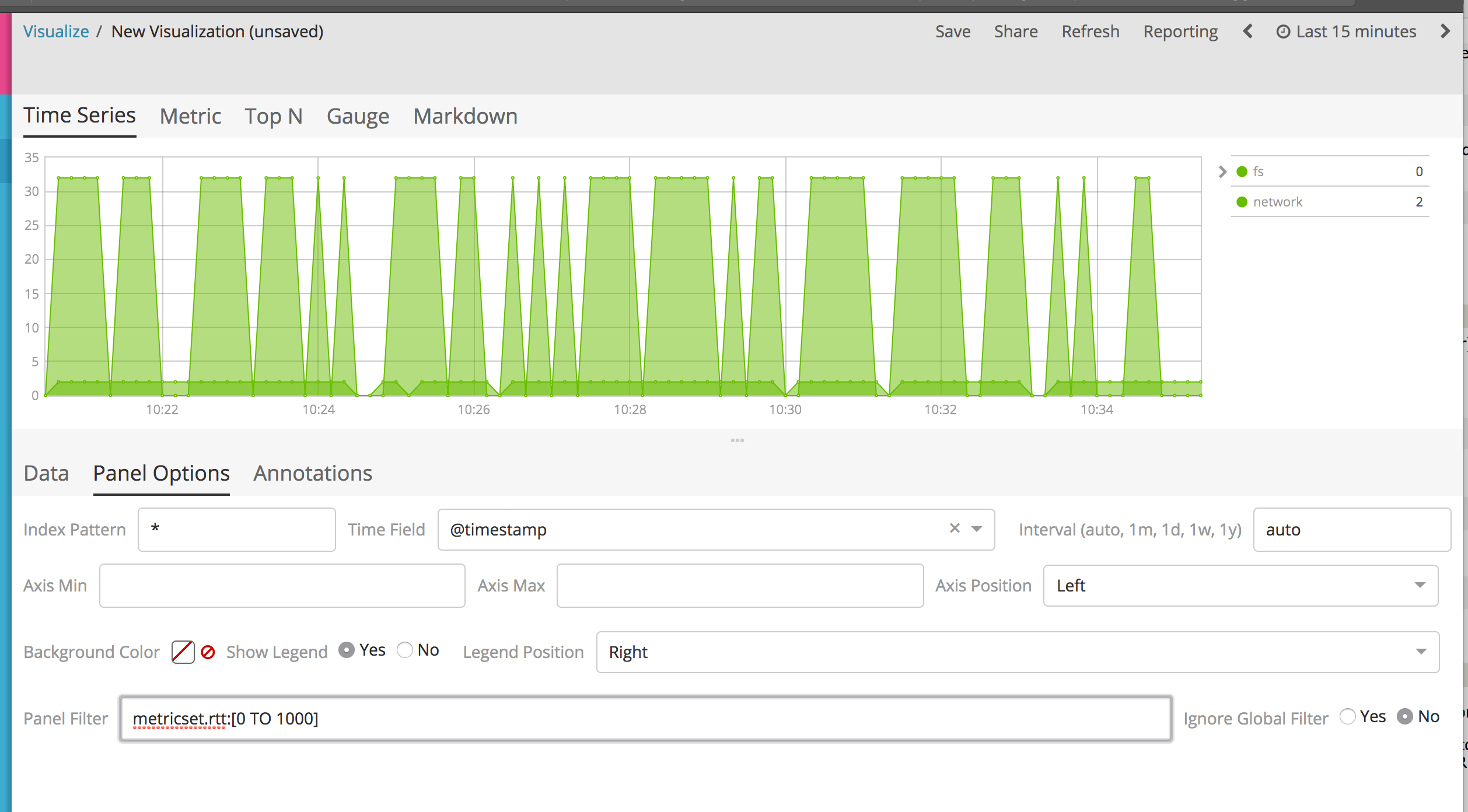Clear the @timestamp Time Field selection

pos(955,528)
